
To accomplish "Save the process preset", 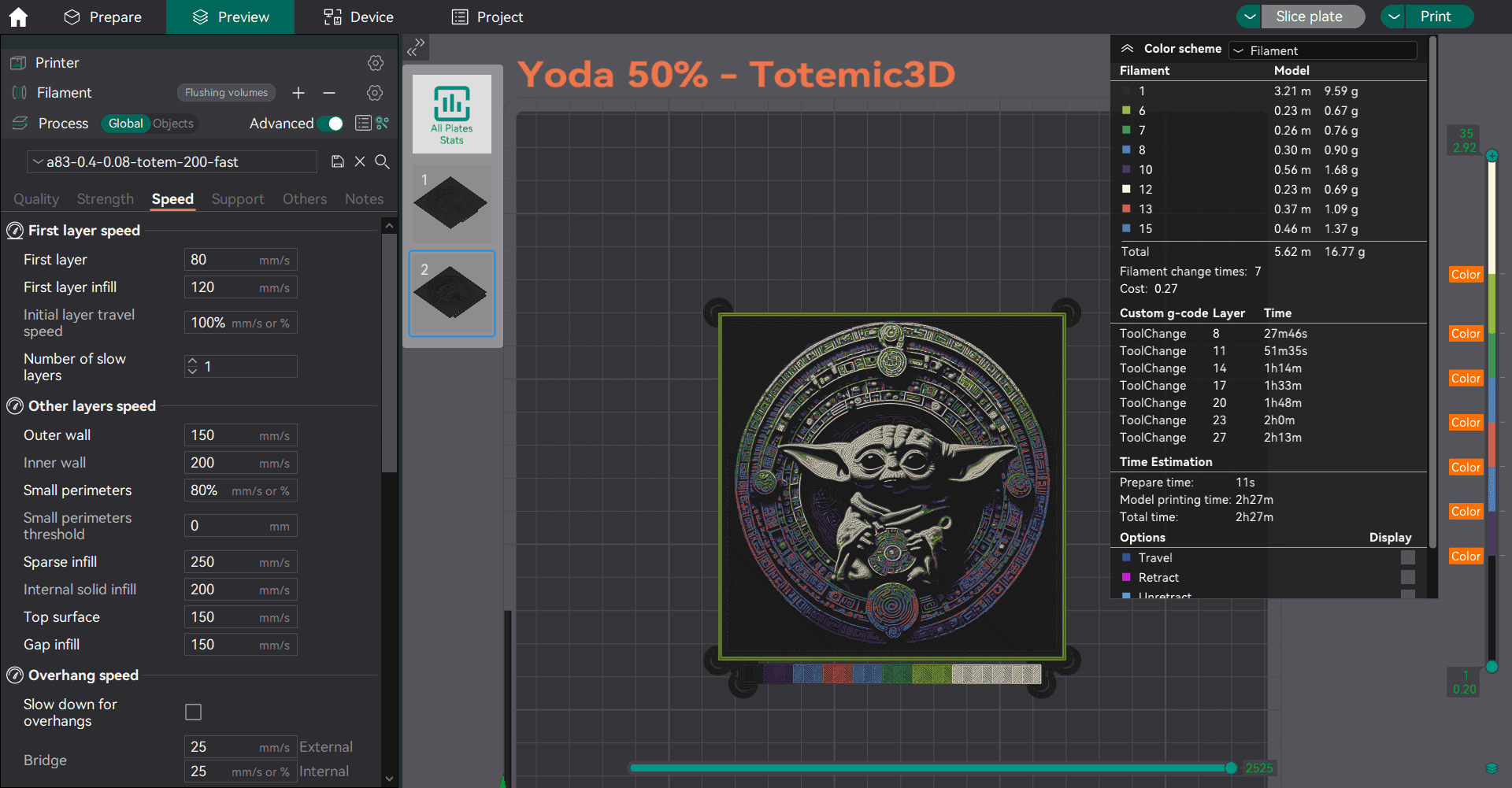I will click(338, 161).
